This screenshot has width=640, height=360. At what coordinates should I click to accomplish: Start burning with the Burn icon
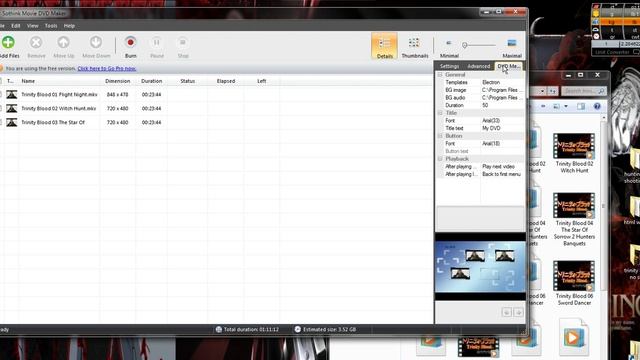point(131,42)
